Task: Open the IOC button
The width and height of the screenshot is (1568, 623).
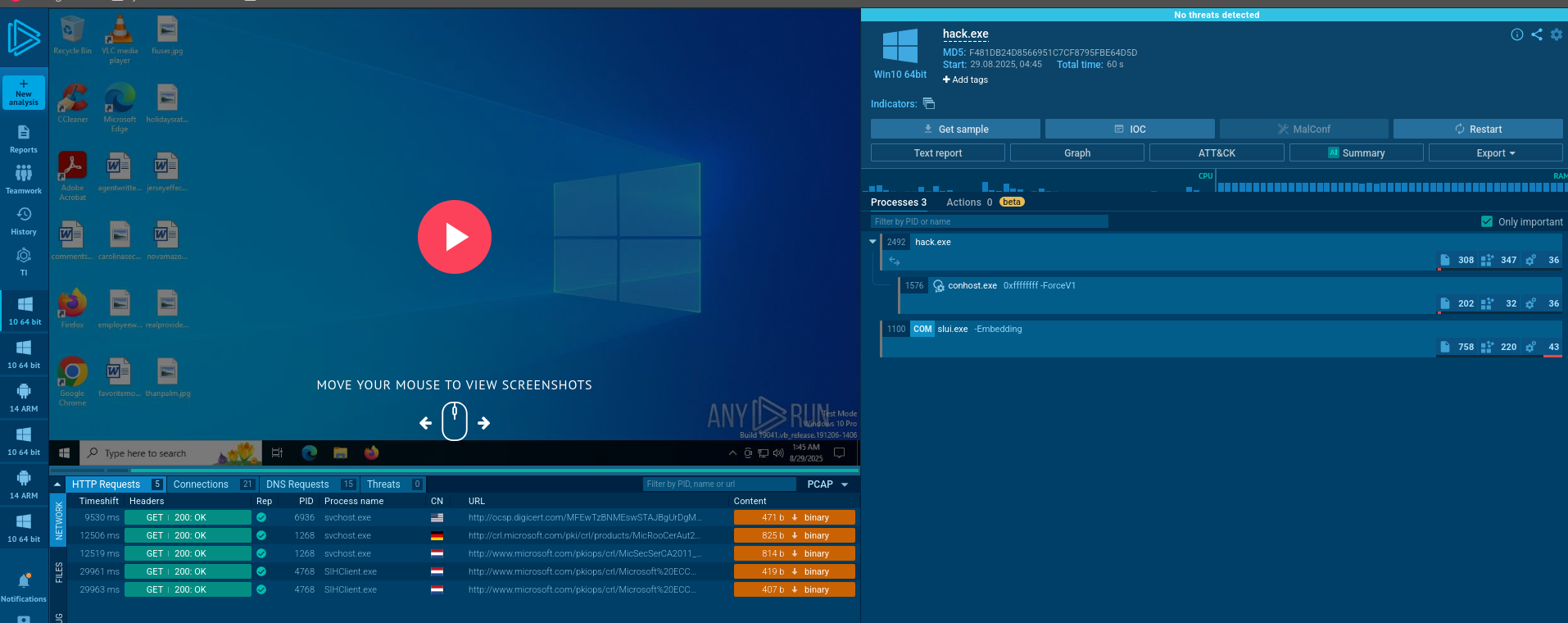Action: (1130, 129)
